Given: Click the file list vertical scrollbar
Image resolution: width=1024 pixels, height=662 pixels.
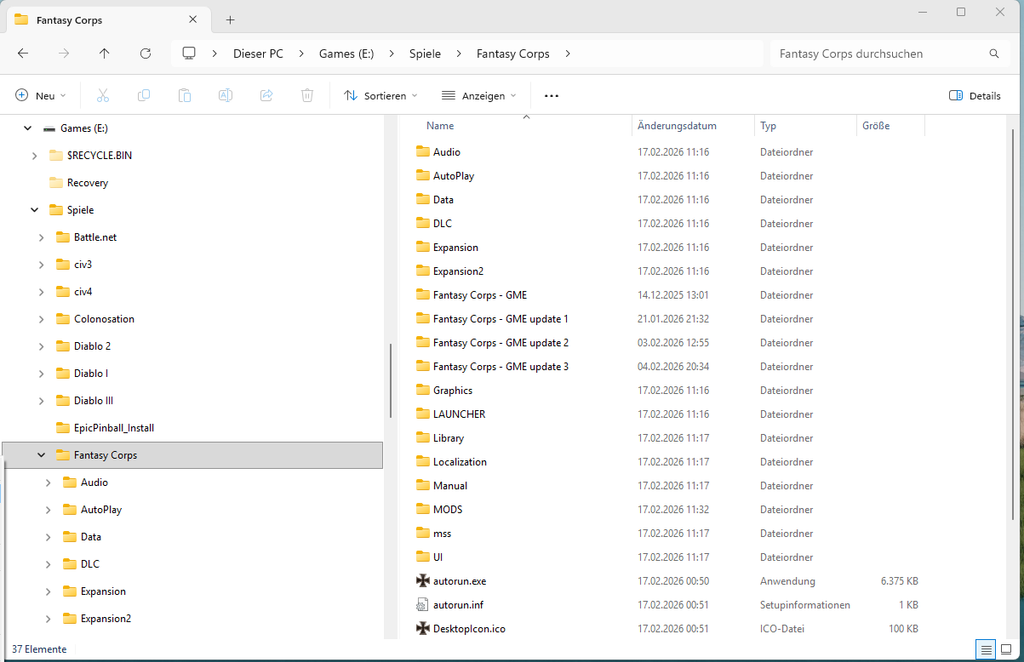Looking at the screenshot, I should (x=1013, y=323).
